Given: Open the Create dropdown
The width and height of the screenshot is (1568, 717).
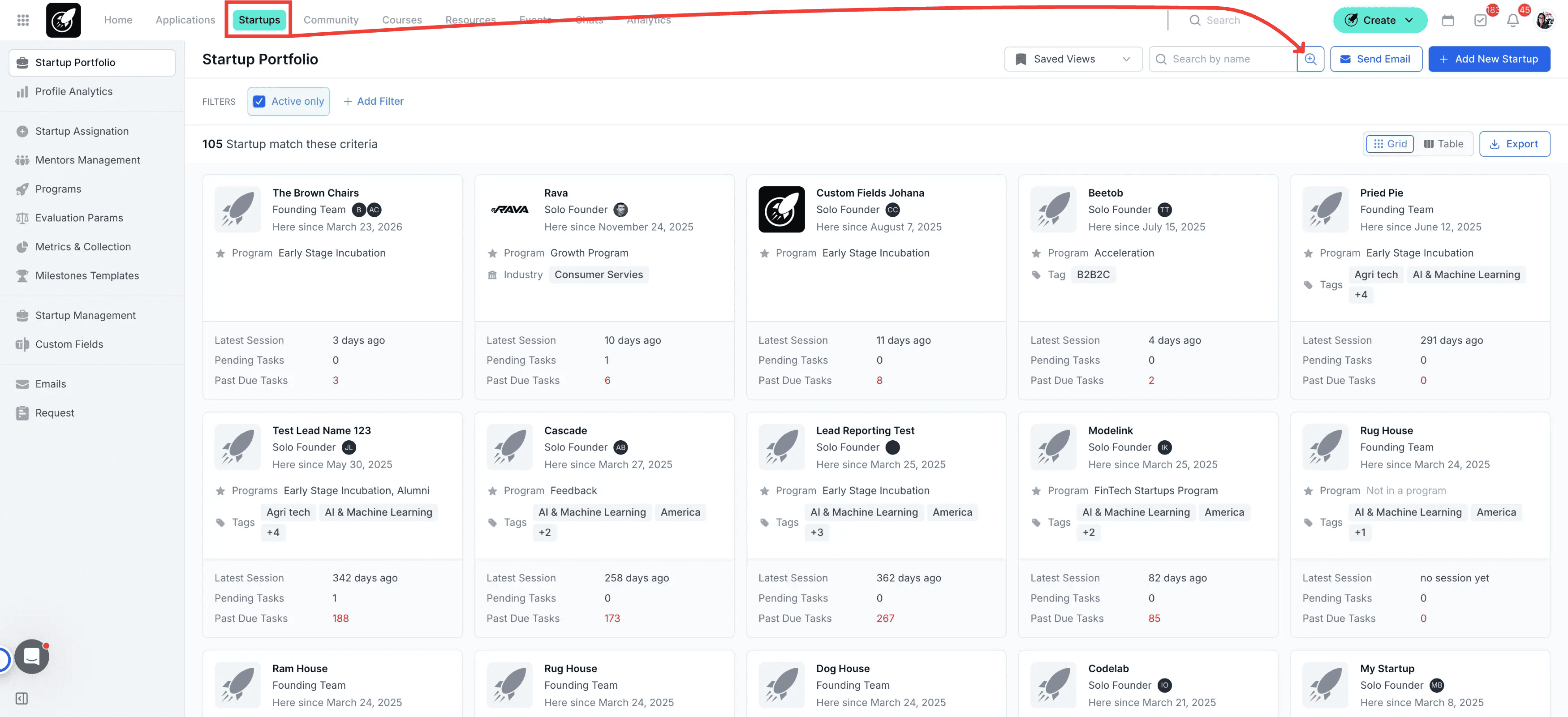Looking at the screenshot, I should tap(1380, 20).
